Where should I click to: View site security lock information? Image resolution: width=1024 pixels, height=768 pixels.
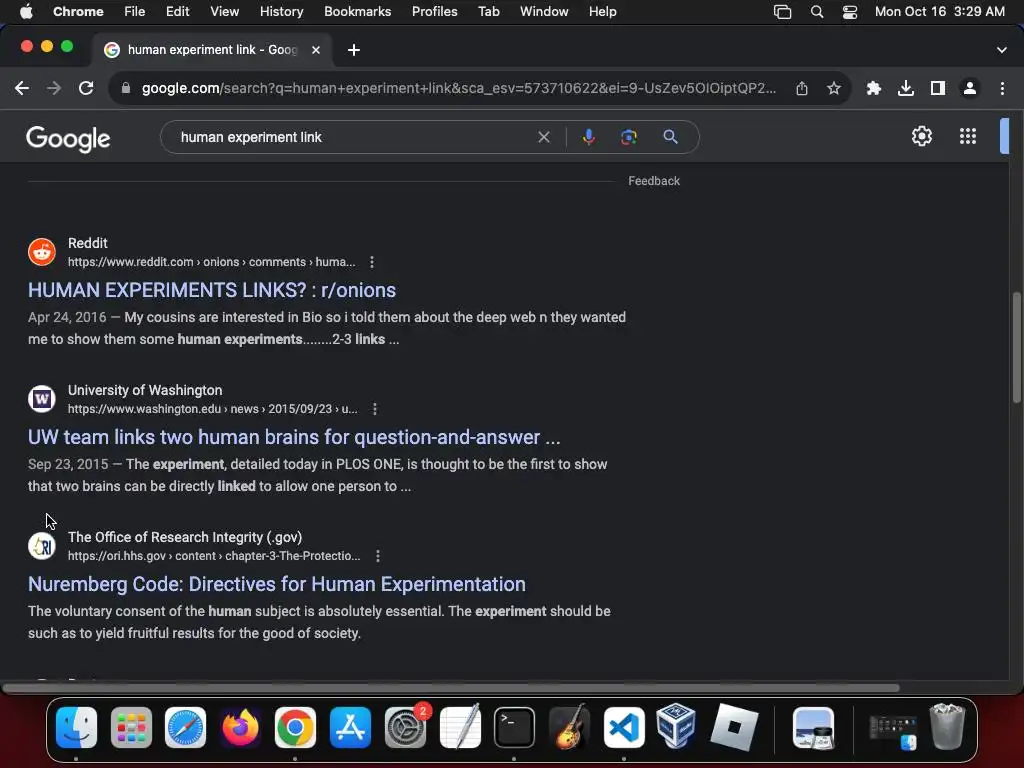coord(126,88)
